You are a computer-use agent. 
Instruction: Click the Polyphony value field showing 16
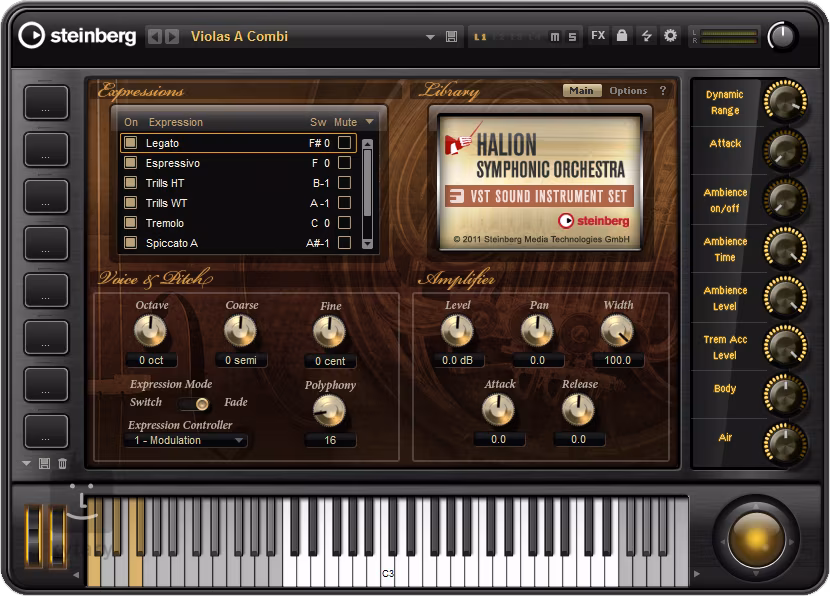point(330,440)
